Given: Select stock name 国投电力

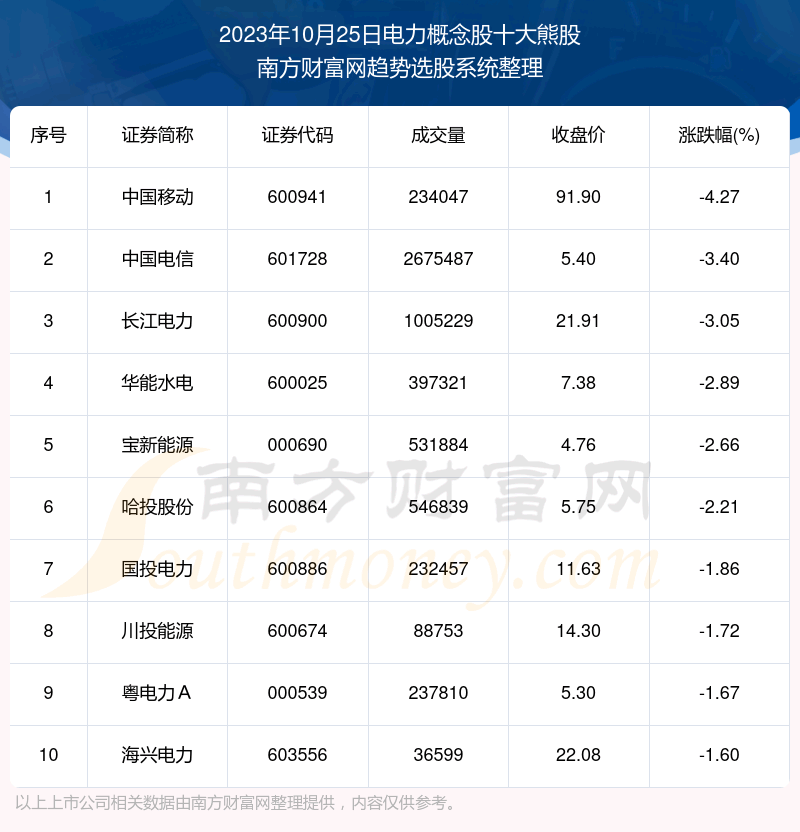Looking at the screenshot, I should coord(158,569).
